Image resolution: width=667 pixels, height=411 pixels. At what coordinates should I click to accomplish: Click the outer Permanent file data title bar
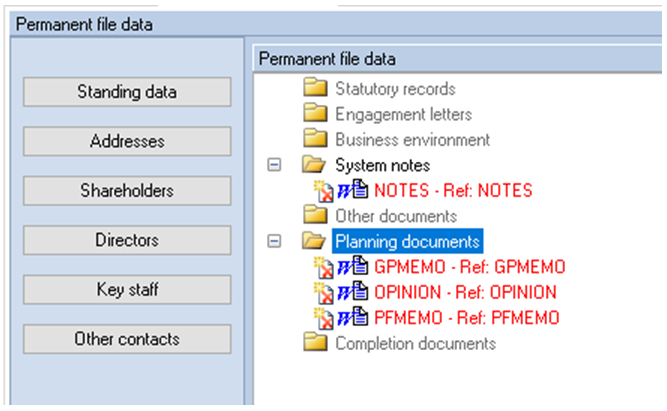336,24
